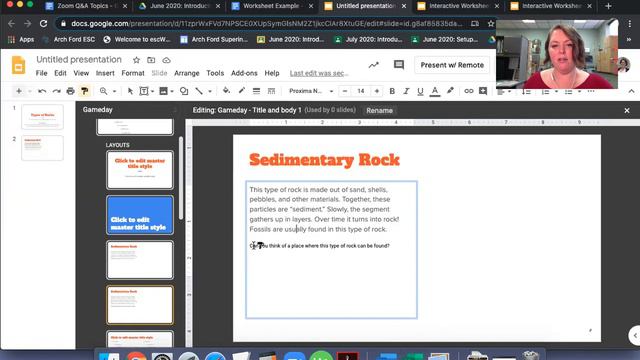Star the Untitled presentation
Viewport: 640px width, 360px height.
click(136, 60)
